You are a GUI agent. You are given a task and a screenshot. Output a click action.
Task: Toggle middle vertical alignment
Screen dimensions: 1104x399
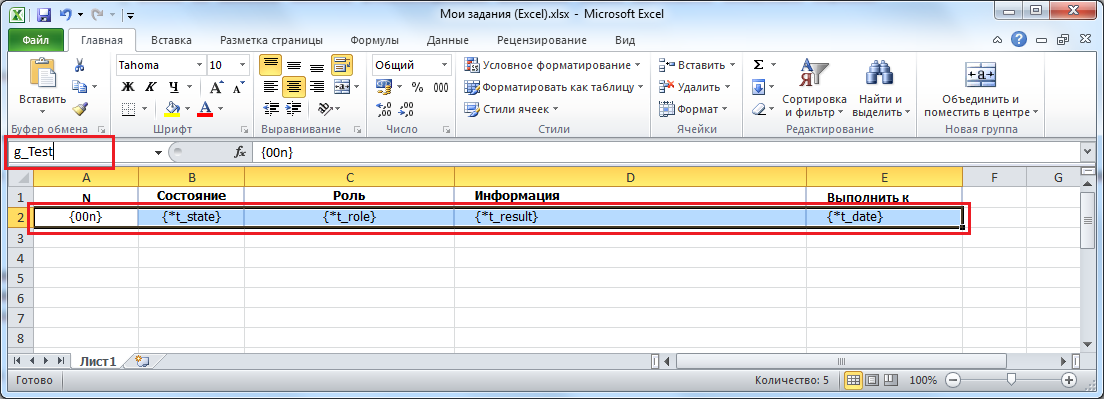click(294, 65)
